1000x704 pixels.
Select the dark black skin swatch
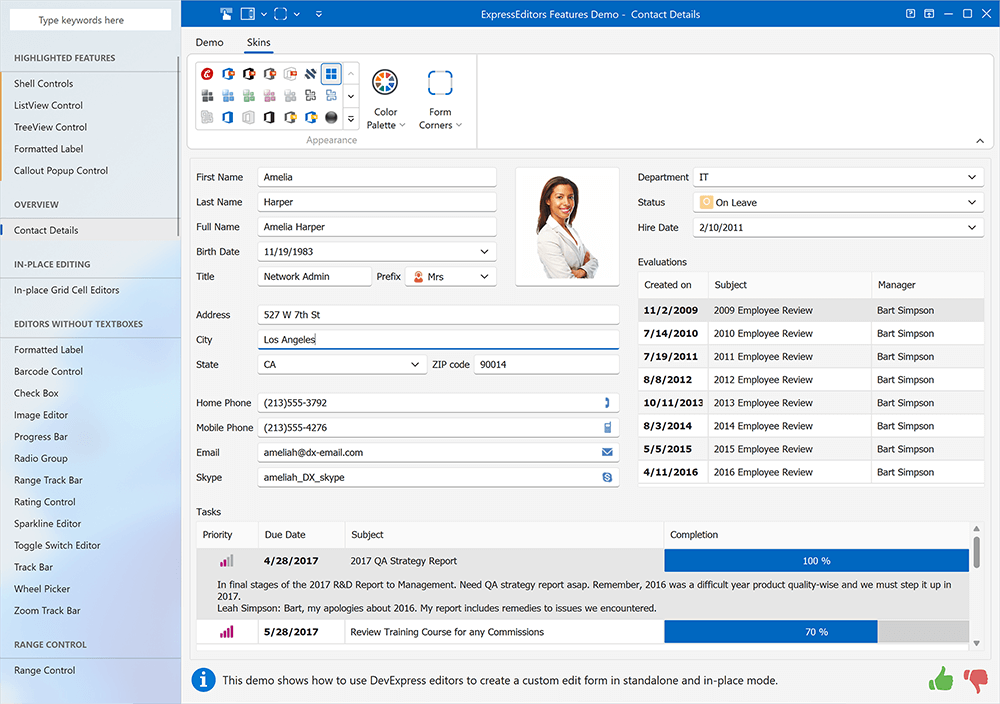tap(330, 117)
